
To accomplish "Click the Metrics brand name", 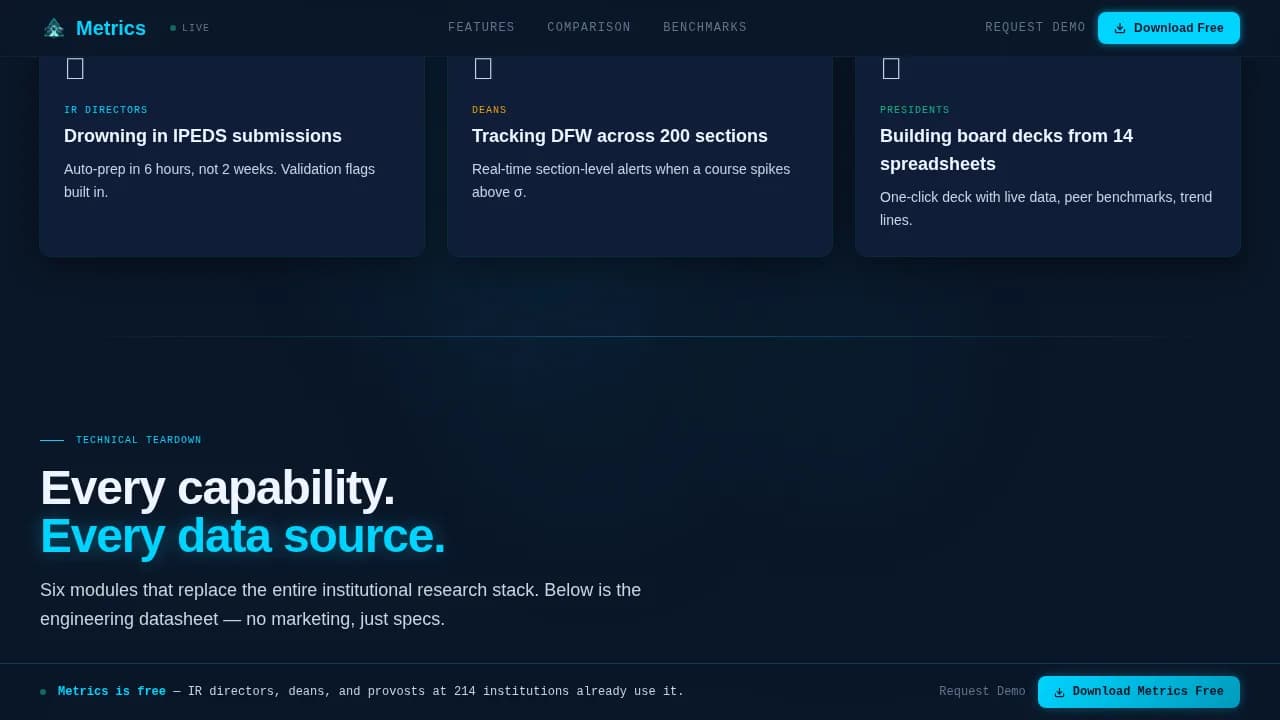I will (x=111, y=28).
